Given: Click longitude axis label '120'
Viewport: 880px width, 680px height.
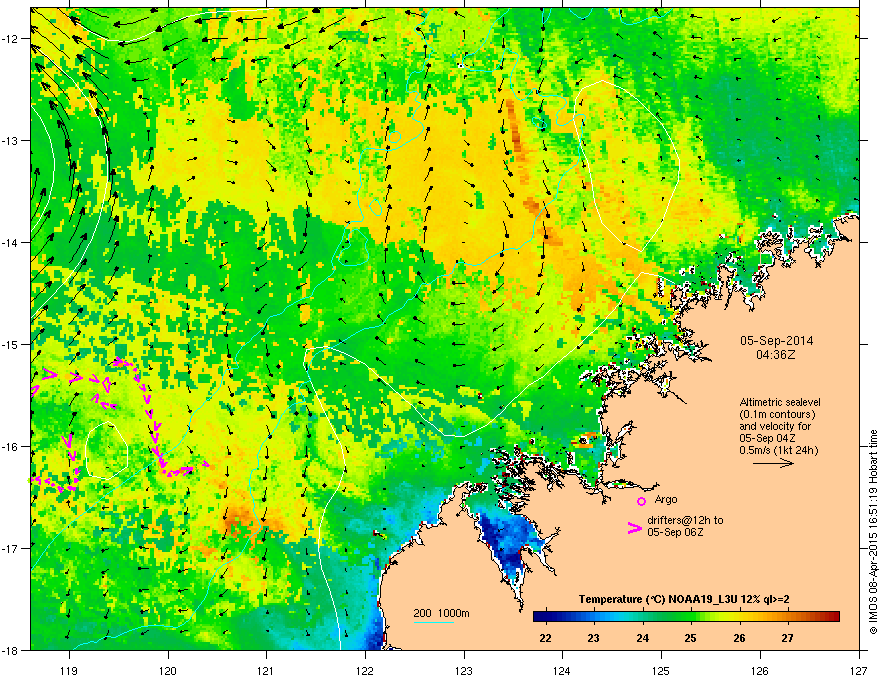Looking at the screenshot, I should pos(168,670).
